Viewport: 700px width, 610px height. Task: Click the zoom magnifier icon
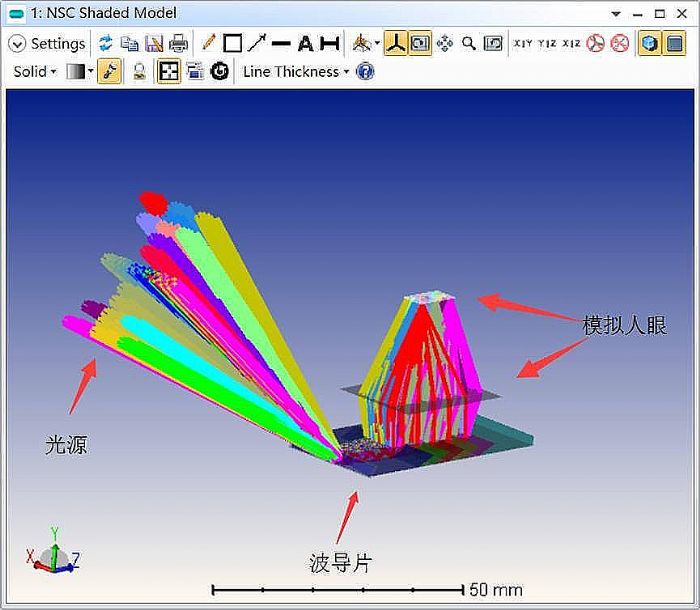(468, 43)
